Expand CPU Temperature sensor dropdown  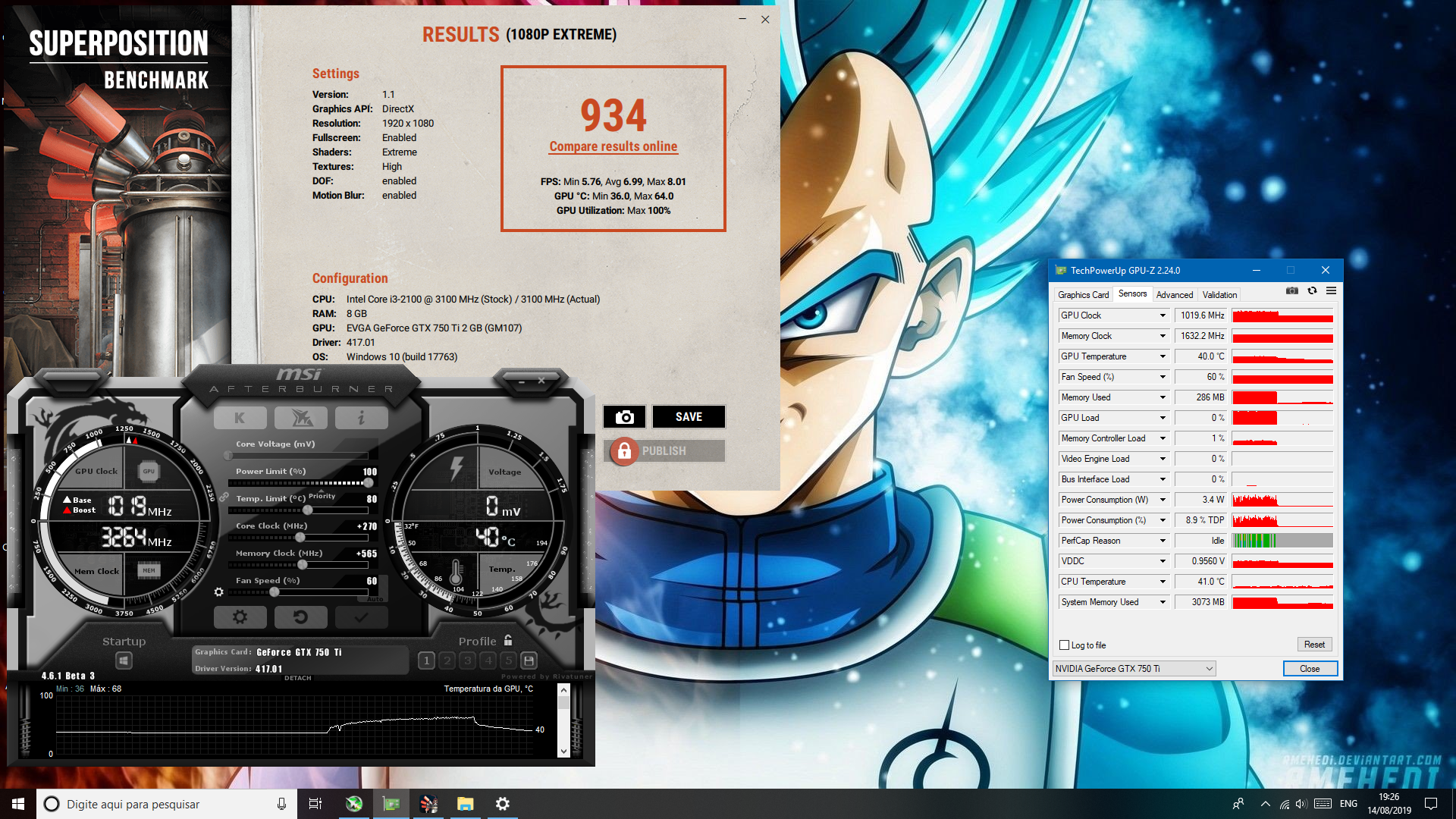(x=1162, y=582)
